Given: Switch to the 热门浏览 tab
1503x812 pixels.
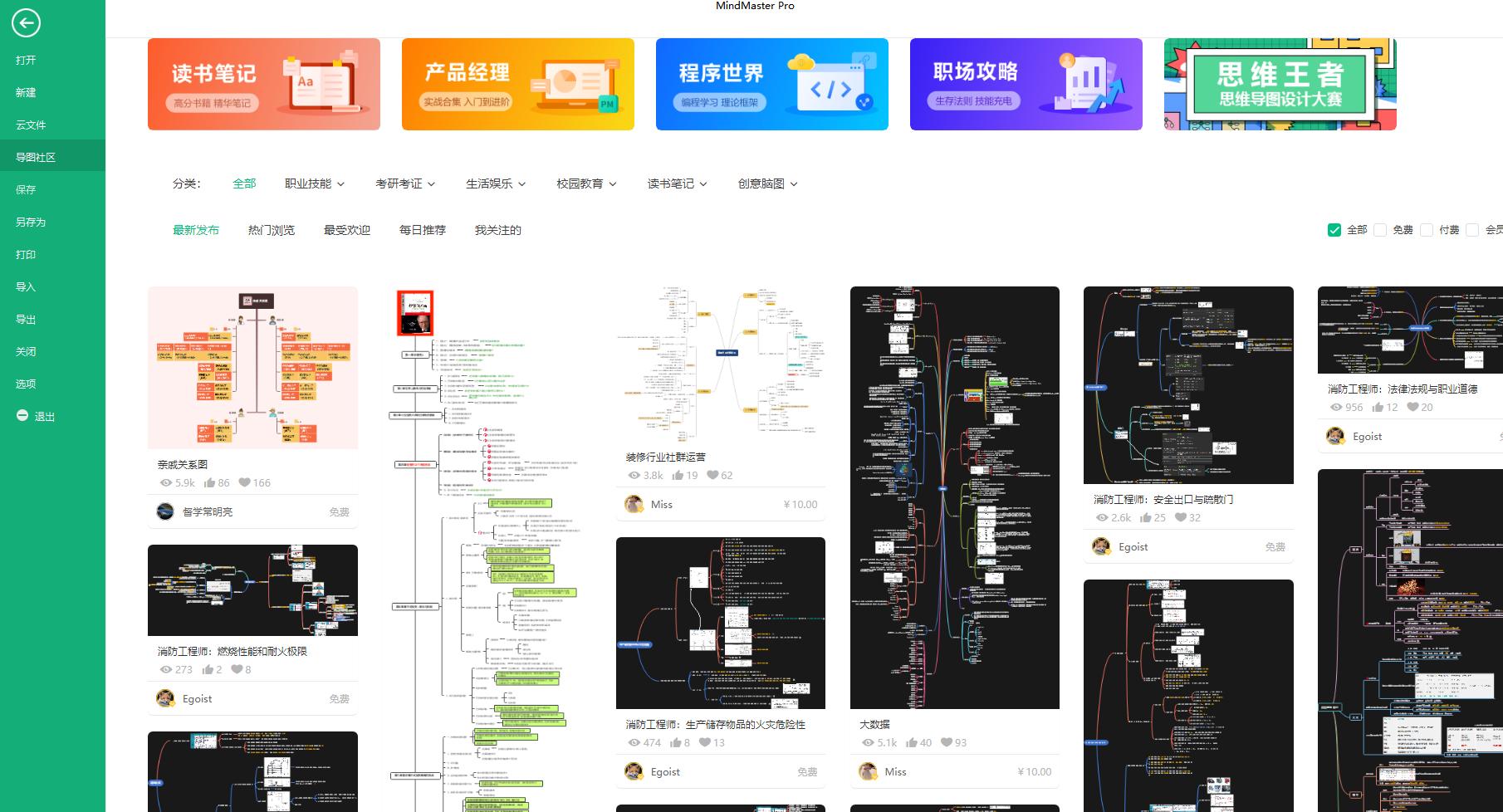Looking at the screenshot, I should [271, 230].
